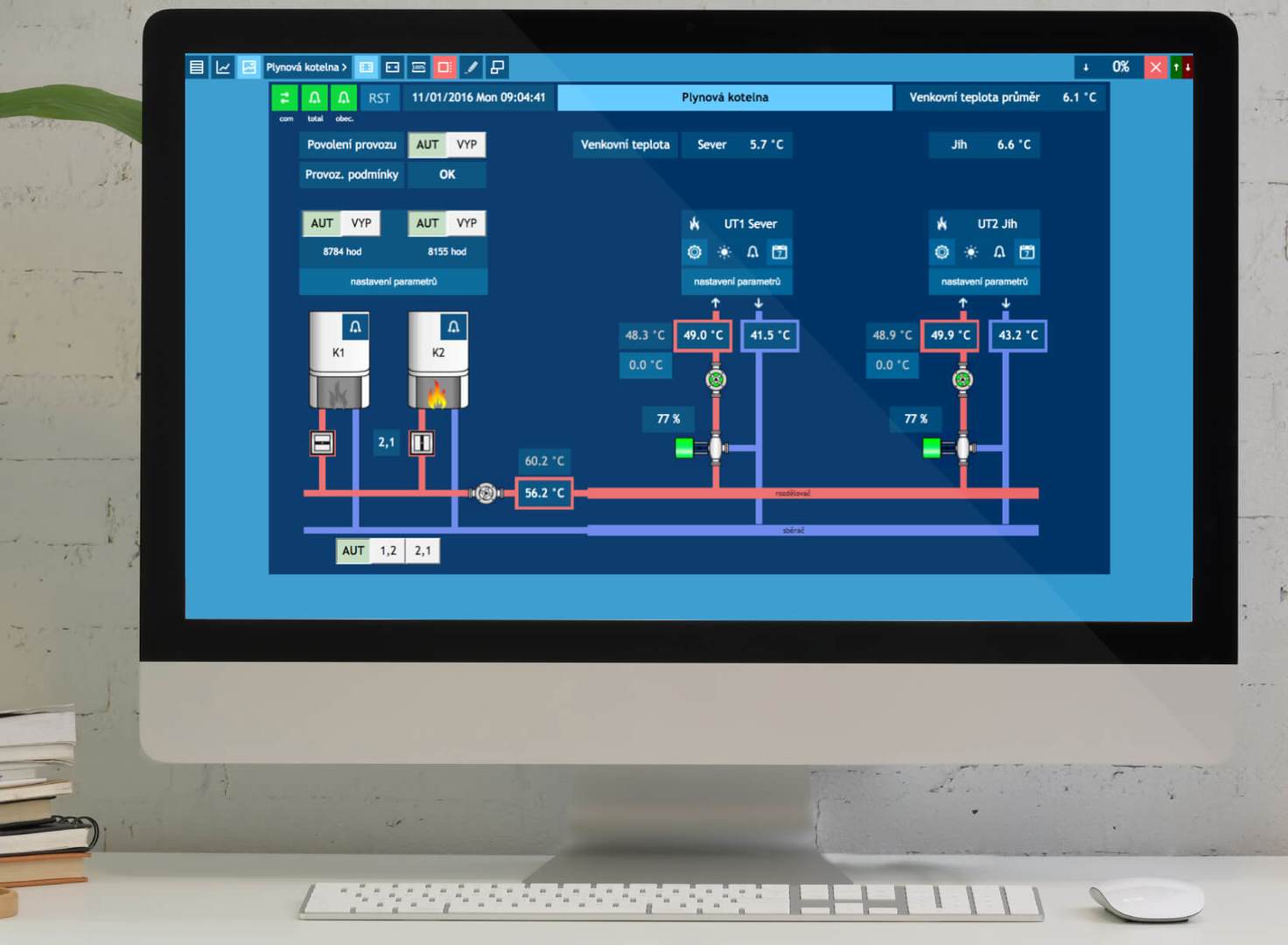Click the fit-to-screen icon
Image resolution: width=1288 pixels, height=945 pixels.
(393, 67)
